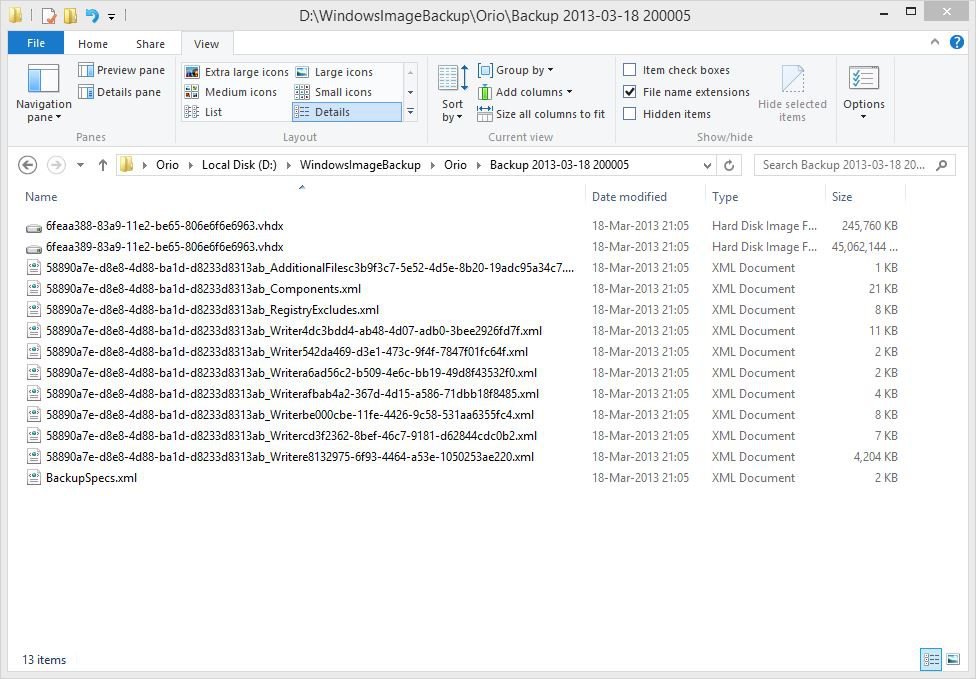Image resolution: width=976 pixels, height=679 pixels.
Task: Refresh the current folder
Action: pyautogui.click(x=729, y=165)
